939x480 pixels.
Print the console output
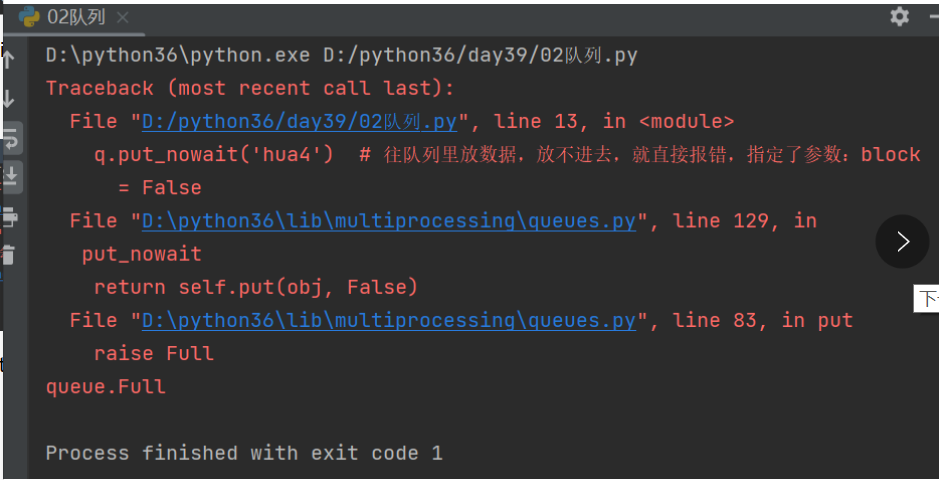point(9,216)
